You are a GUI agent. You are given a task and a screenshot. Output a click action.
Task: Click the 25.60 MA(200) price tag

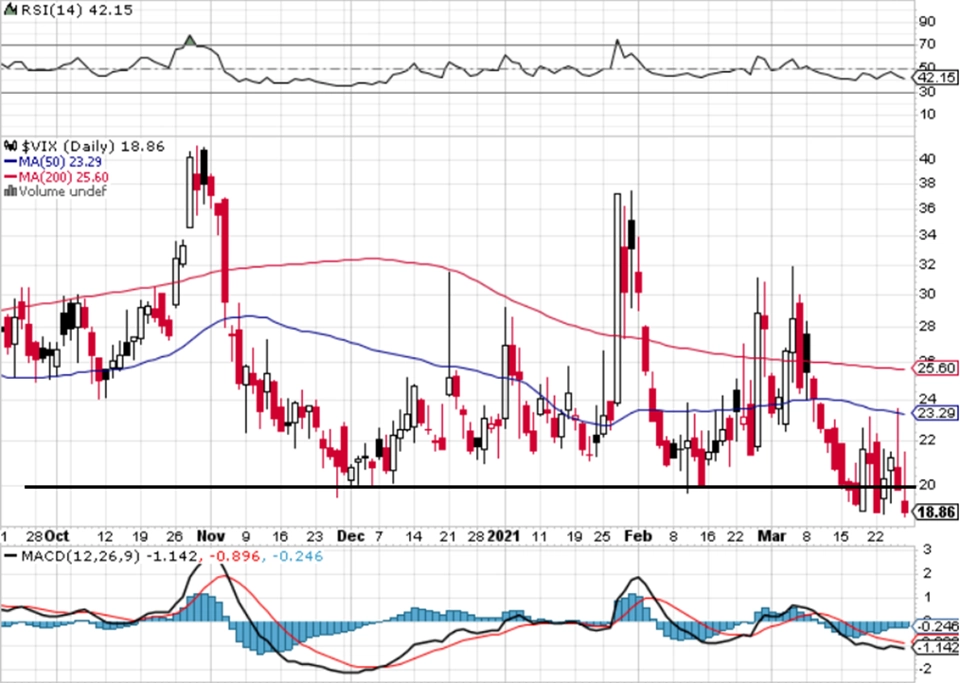[x=936, y=368]
